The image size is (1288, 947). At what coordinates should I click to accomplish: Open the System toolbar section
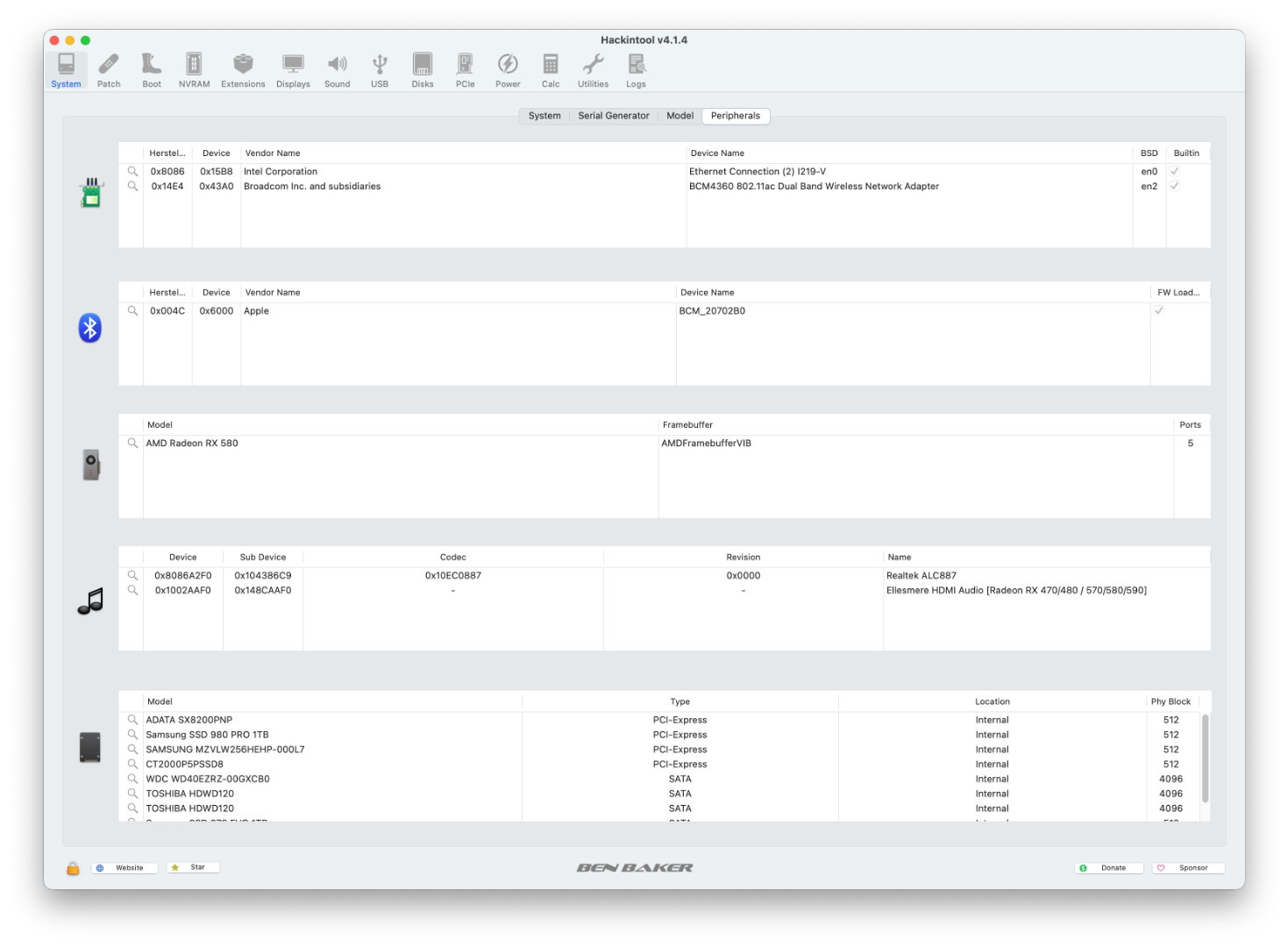point(66,70)
